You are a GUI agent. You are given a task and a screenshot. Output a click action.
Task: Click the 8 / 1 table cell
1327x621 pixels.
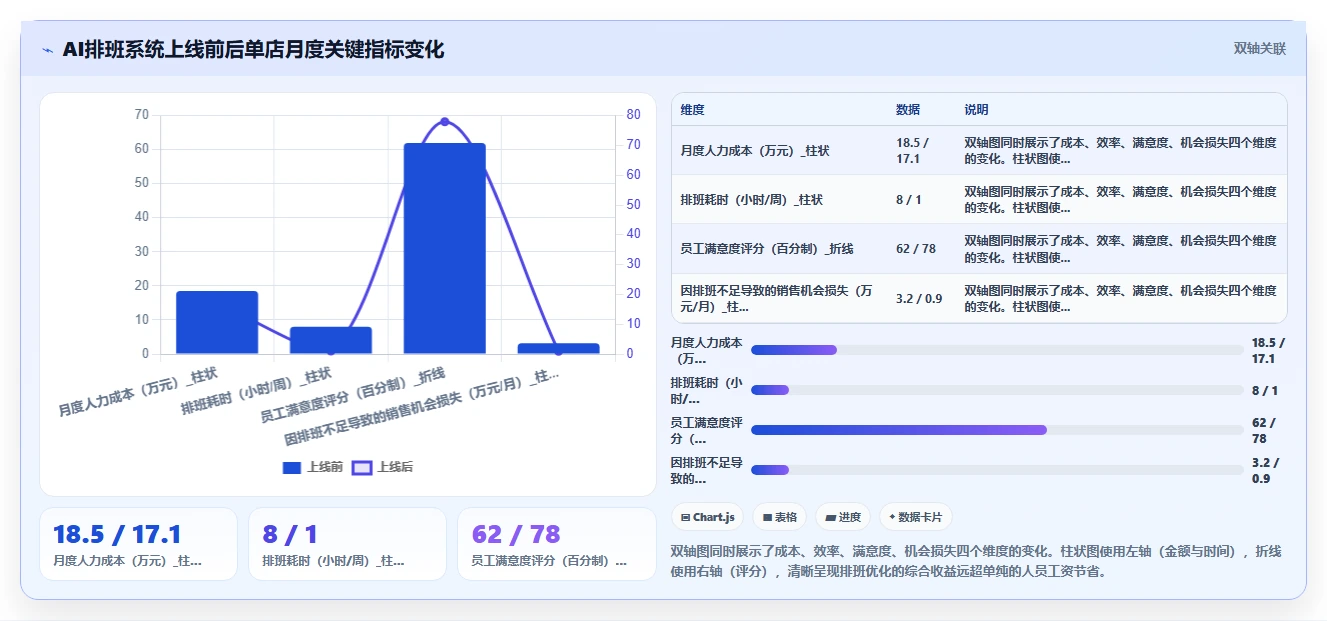[x=909, y=199]
